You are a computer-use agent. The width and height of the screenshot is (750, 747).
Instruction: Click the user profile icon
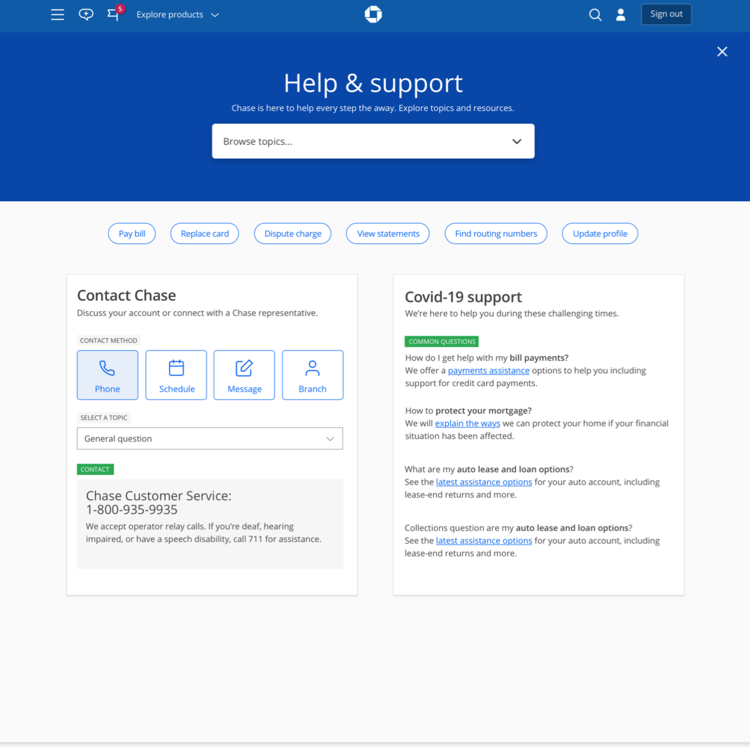[621, 15]
